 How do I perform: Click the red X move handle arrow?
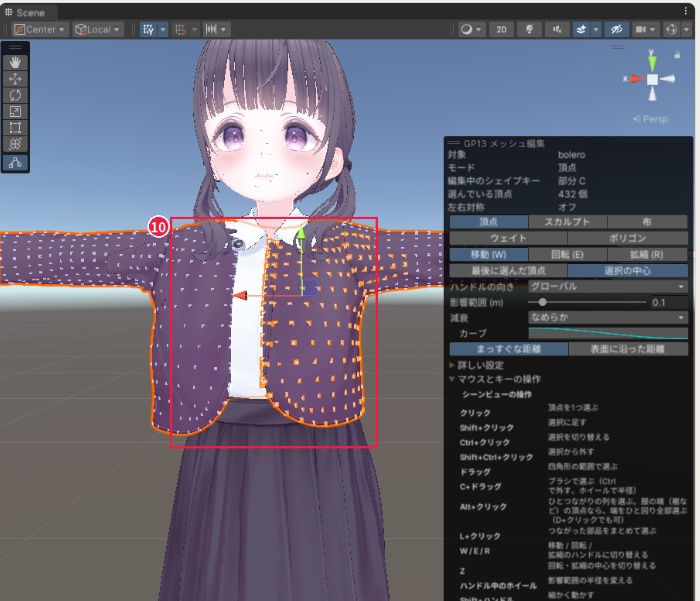(240, 296)
